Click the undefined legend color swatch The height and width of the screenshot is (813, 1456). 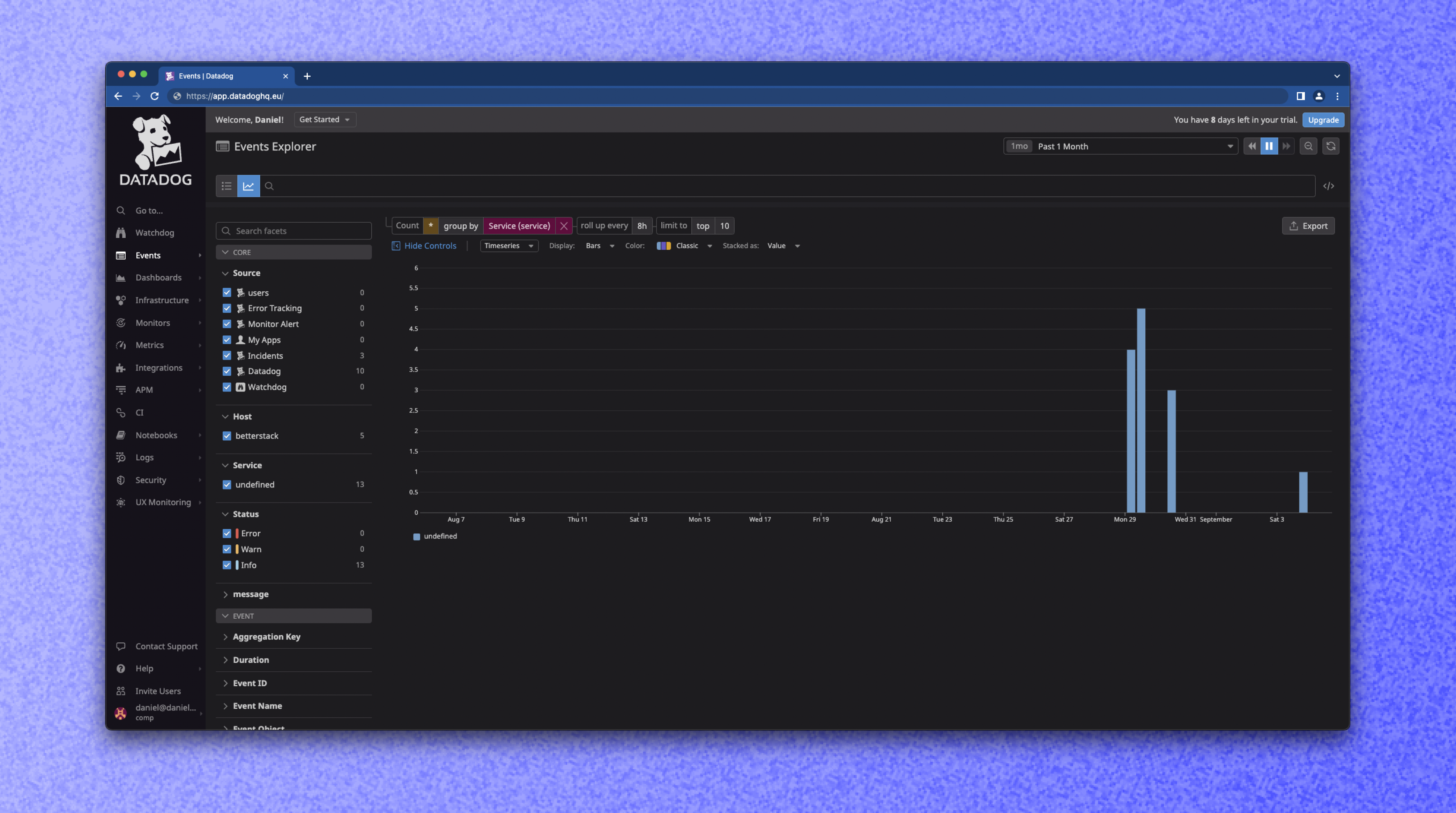(x=417, y=537)
